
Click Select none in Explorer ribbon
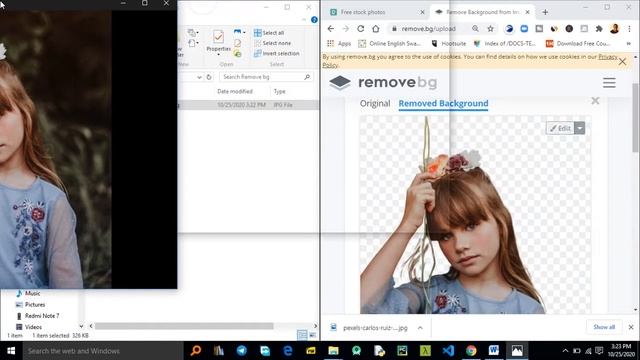[x=273, y=43]
